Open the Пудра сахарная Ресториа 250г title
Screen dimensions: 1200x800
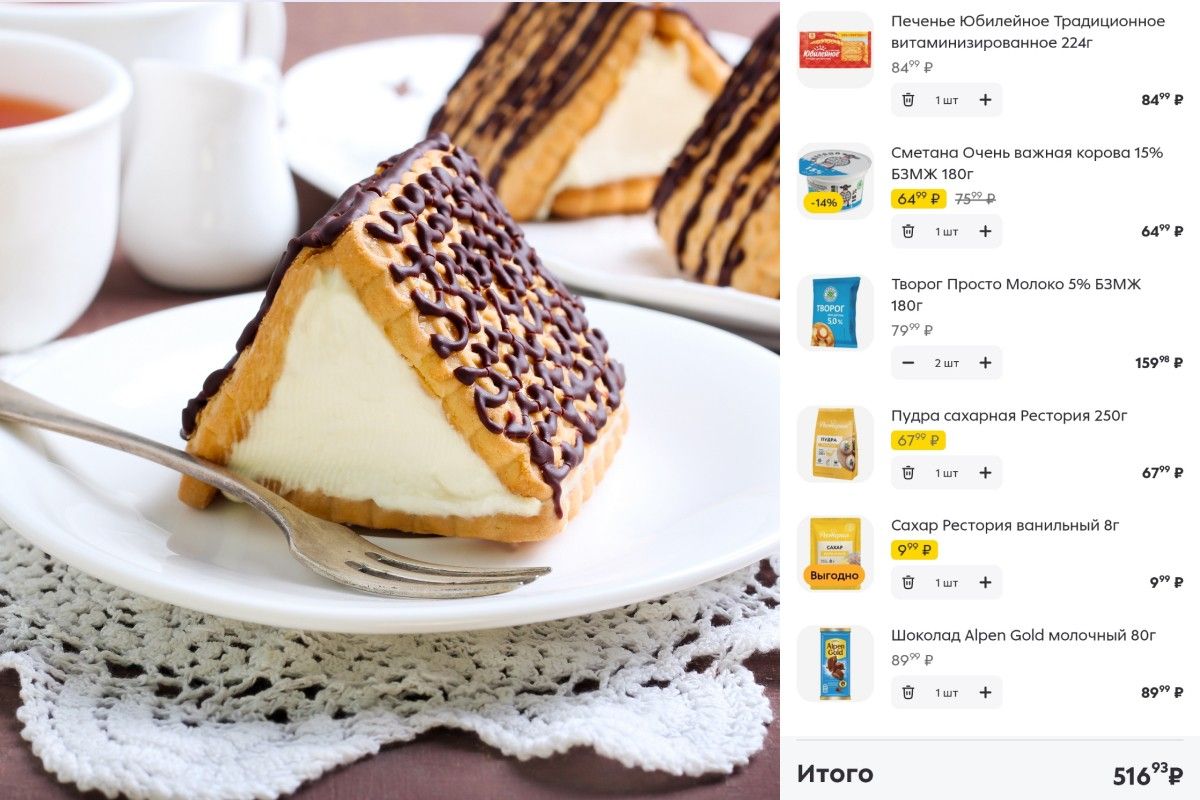(x=1009, y=415)
